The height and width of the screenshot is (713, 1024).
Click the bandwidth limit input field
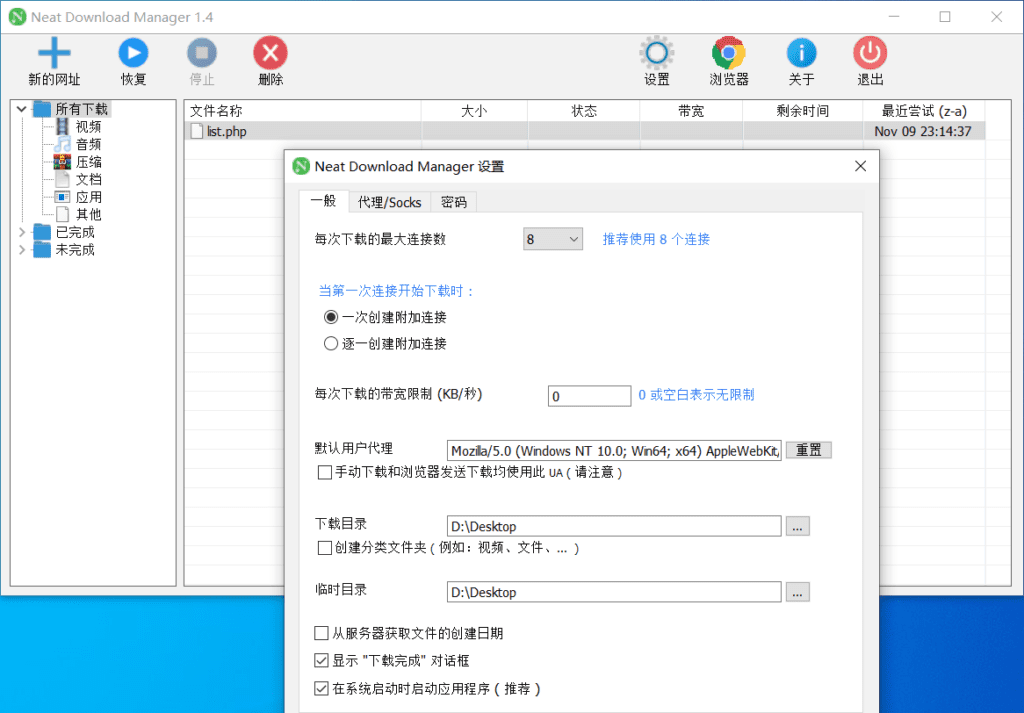pyautogui.click(x=589, y=396)
